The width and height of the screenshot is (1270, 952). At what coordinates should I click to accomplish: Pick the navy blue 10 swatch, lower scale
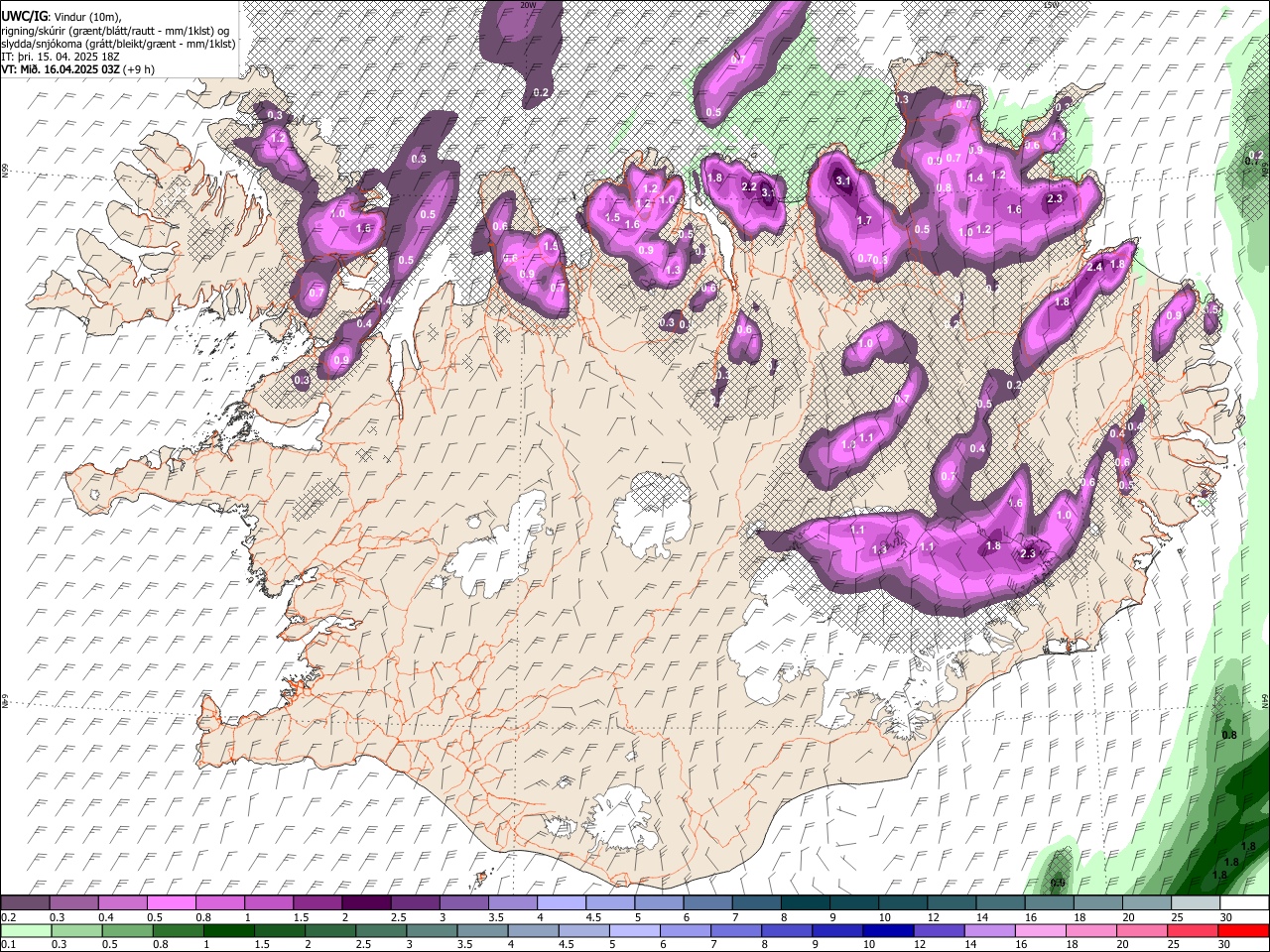(x=888, y=930)
